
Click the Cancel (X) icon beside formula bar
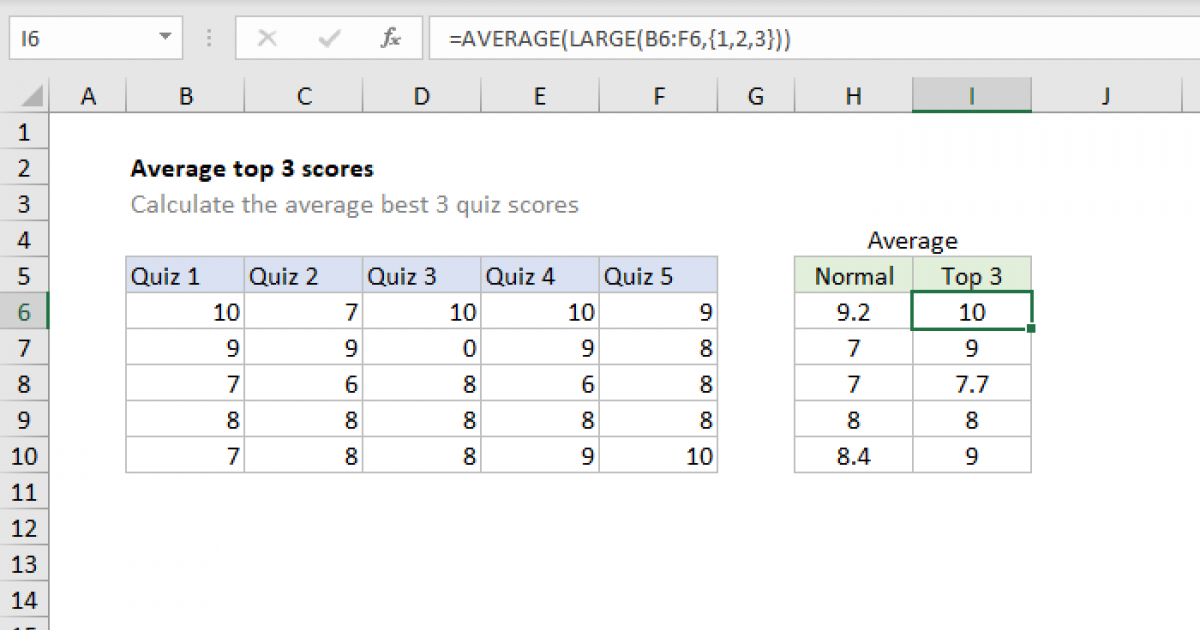(x=268, y=38)
